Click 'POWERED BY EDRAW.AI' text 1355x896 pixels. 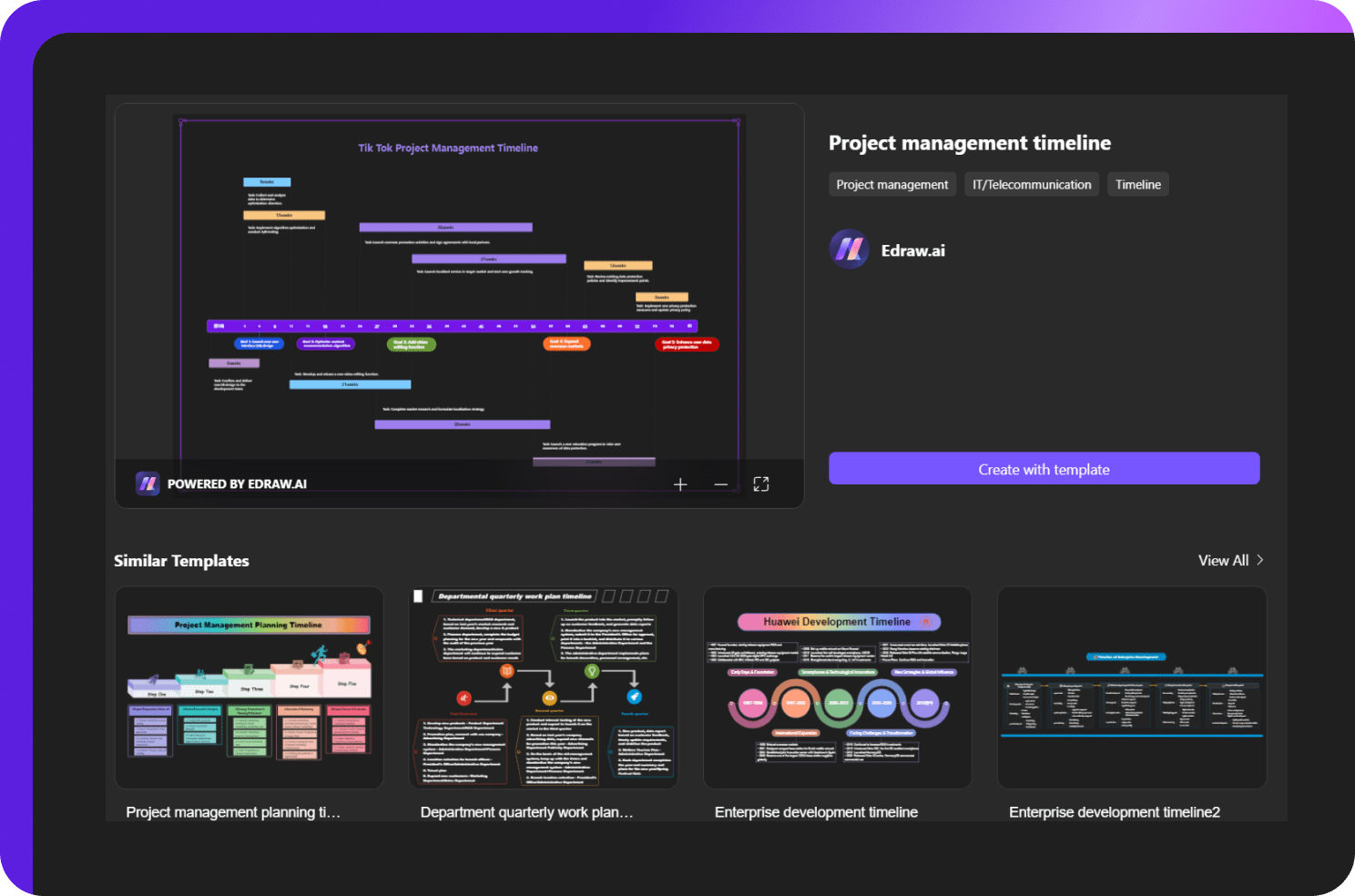pos(237,484)
